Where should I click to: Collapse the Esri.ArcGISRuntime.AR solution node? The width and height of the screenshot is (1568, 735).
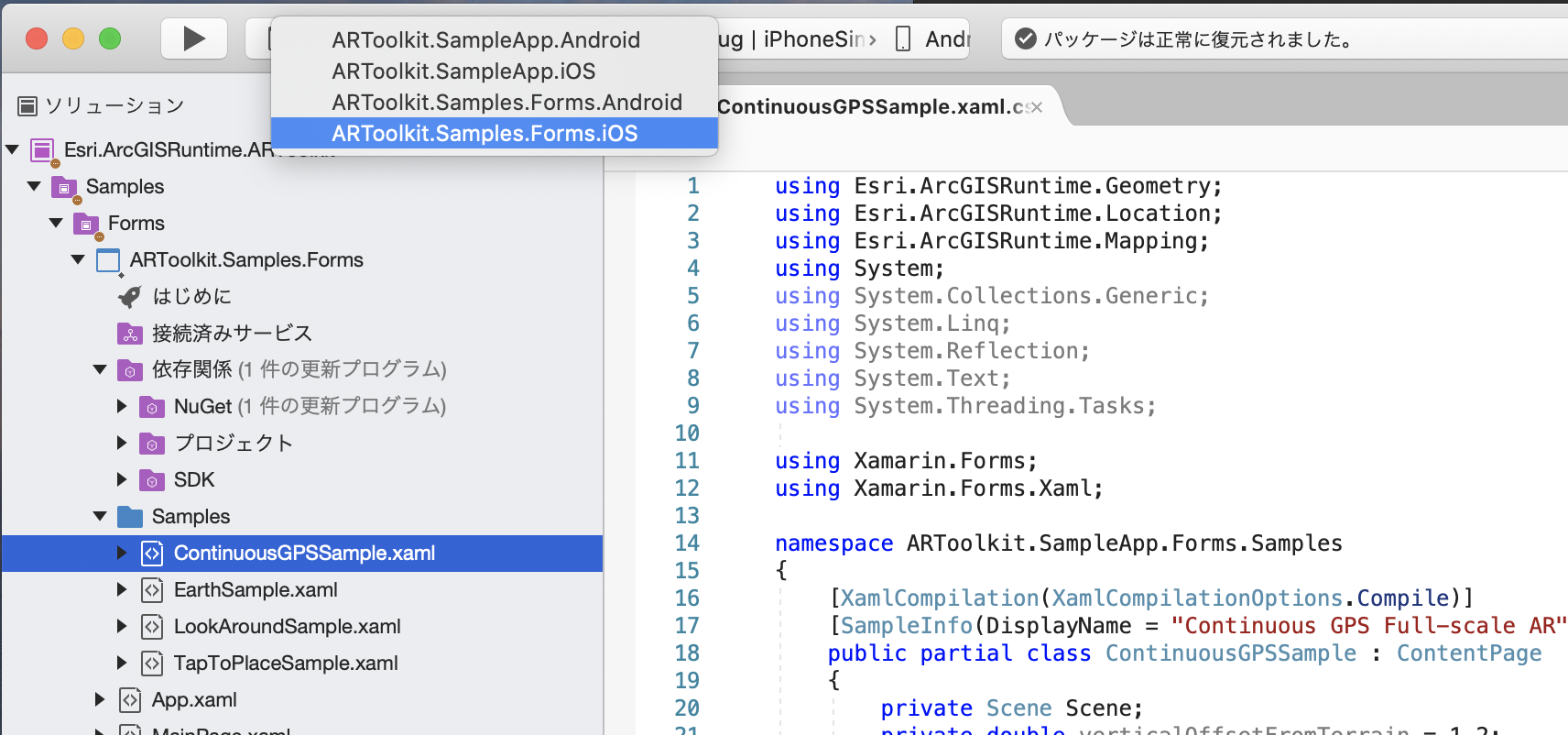tap(13, 149)
